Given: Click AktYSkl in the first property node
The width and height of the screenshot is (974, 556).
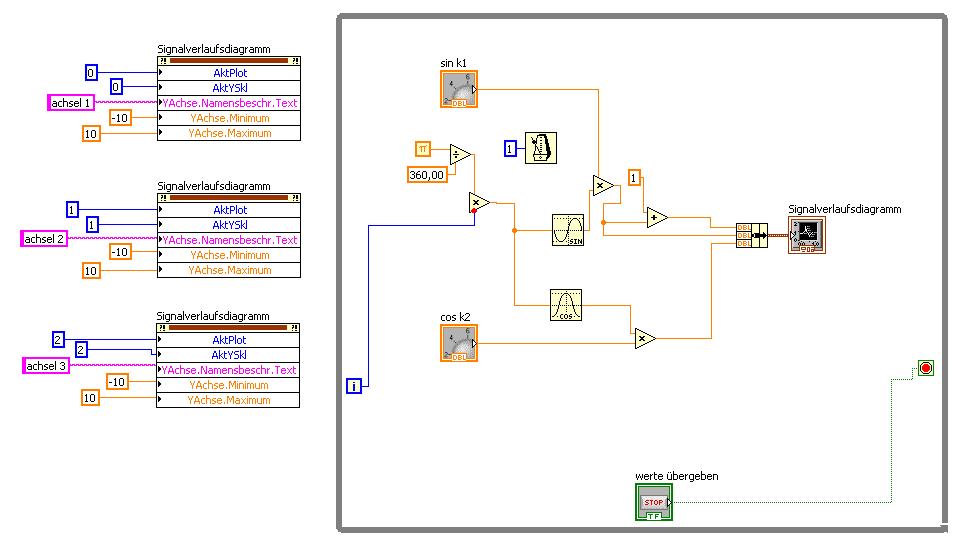Looking at the screenshot, I should (x=229, y=88).
